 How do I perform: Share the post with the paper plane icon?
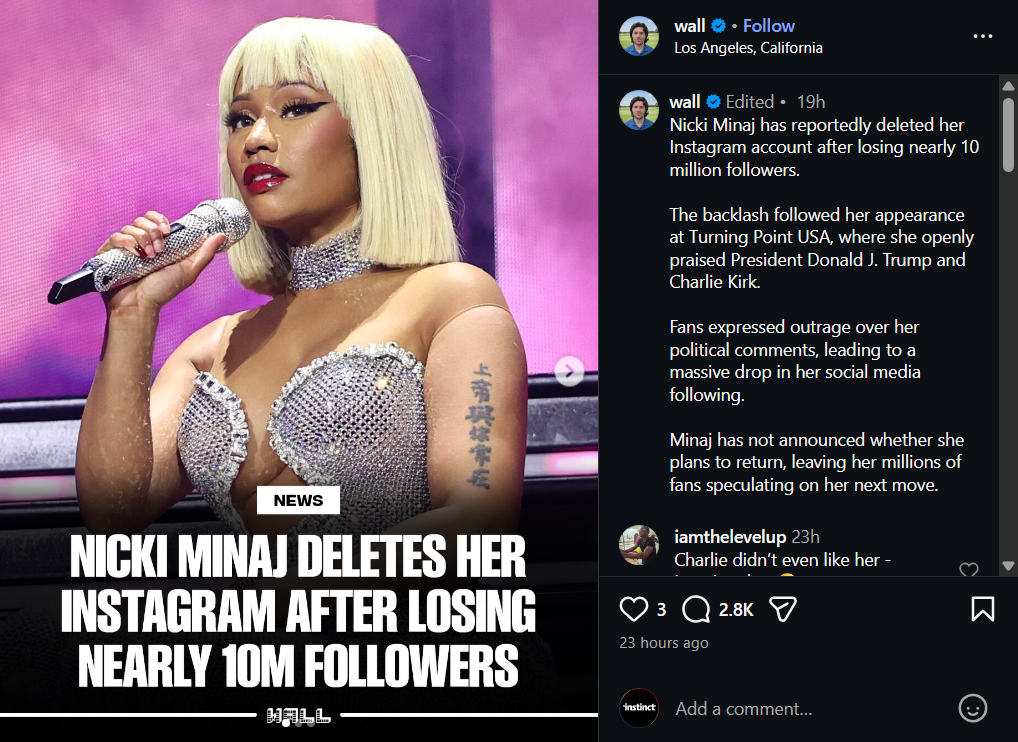[782, 608]
